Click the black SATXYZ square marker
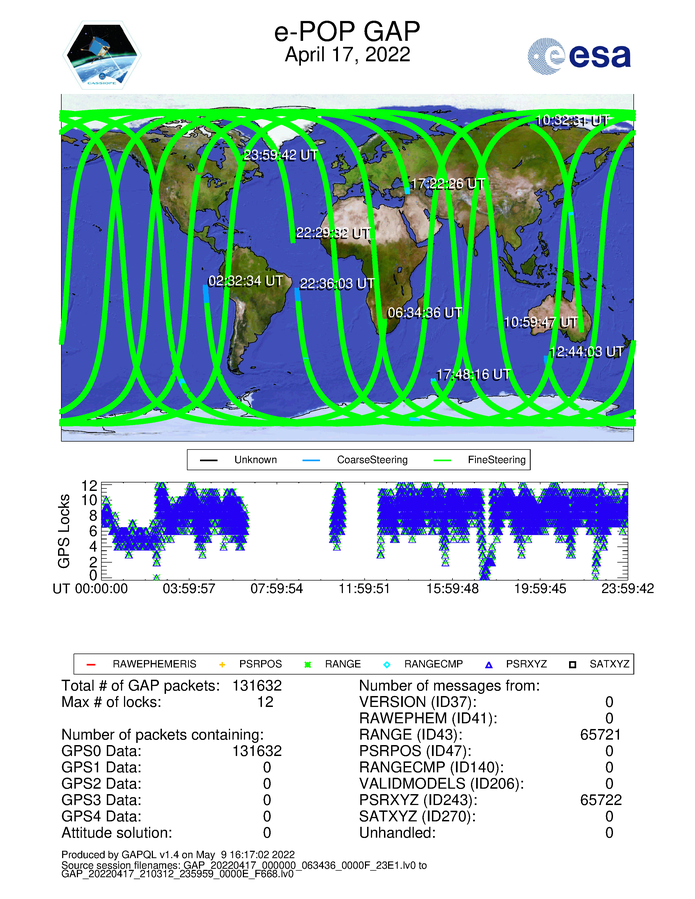This screenshot has width=695, height=899. pos(573,664)
